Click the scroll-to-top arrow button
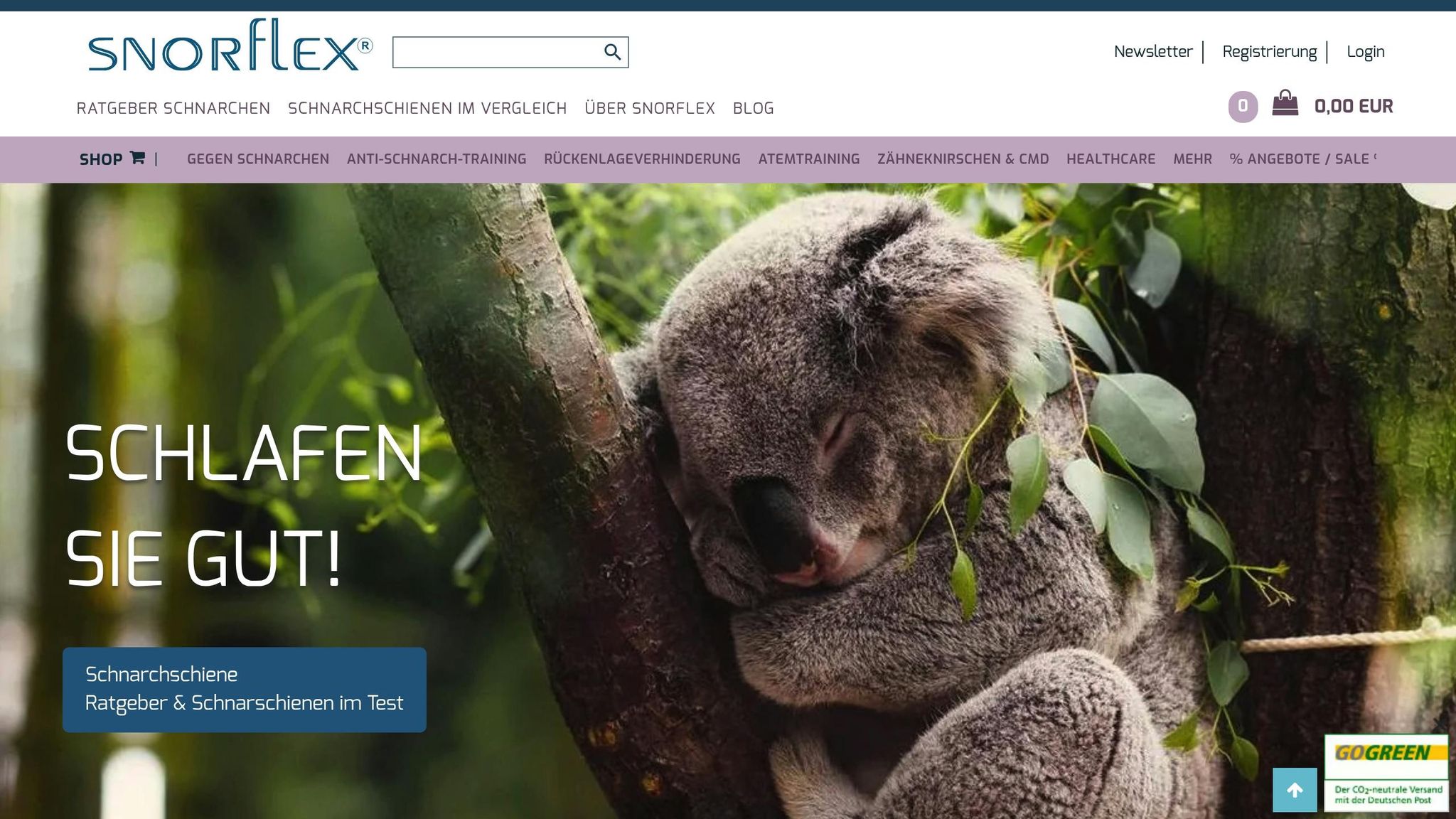The height and width of the screenshot is (819, 1456). pos(1295,790)
